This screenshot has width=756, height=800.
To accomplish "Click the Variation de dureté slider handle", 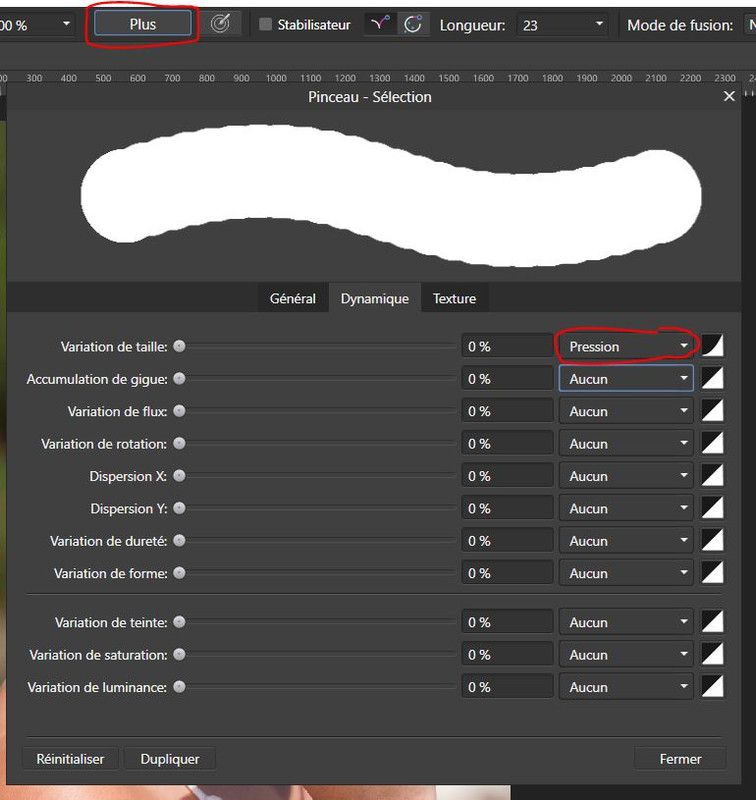I will pyautogui.click(x=179, y=541).
